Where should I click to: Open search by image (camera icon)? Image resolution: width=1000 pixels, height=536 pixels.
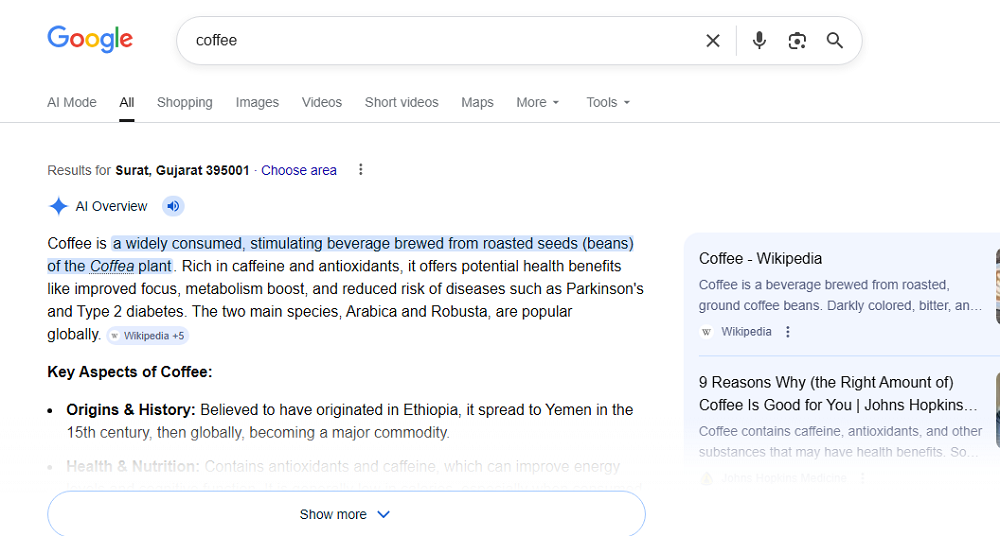pos(797,41)
